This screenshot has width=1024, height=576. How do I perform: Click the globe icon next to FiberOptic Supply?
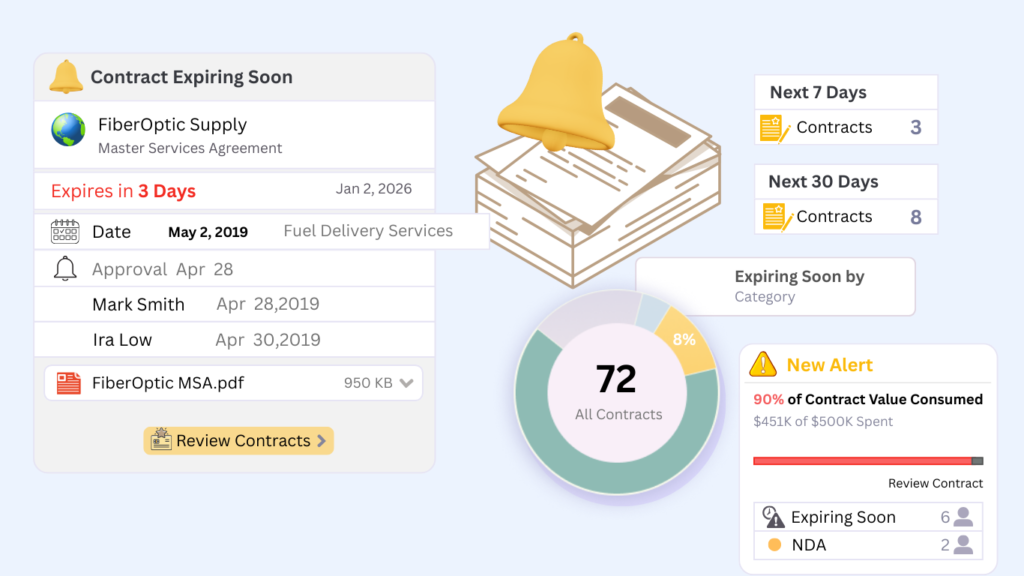click(68, 130)
